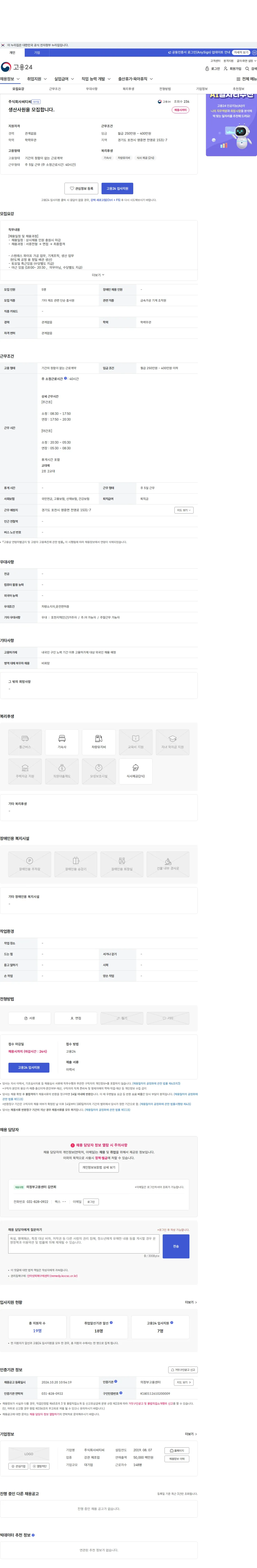Switch to the 복리후생 tab
The image size is (257, 1568).
[x=128, y=89]
